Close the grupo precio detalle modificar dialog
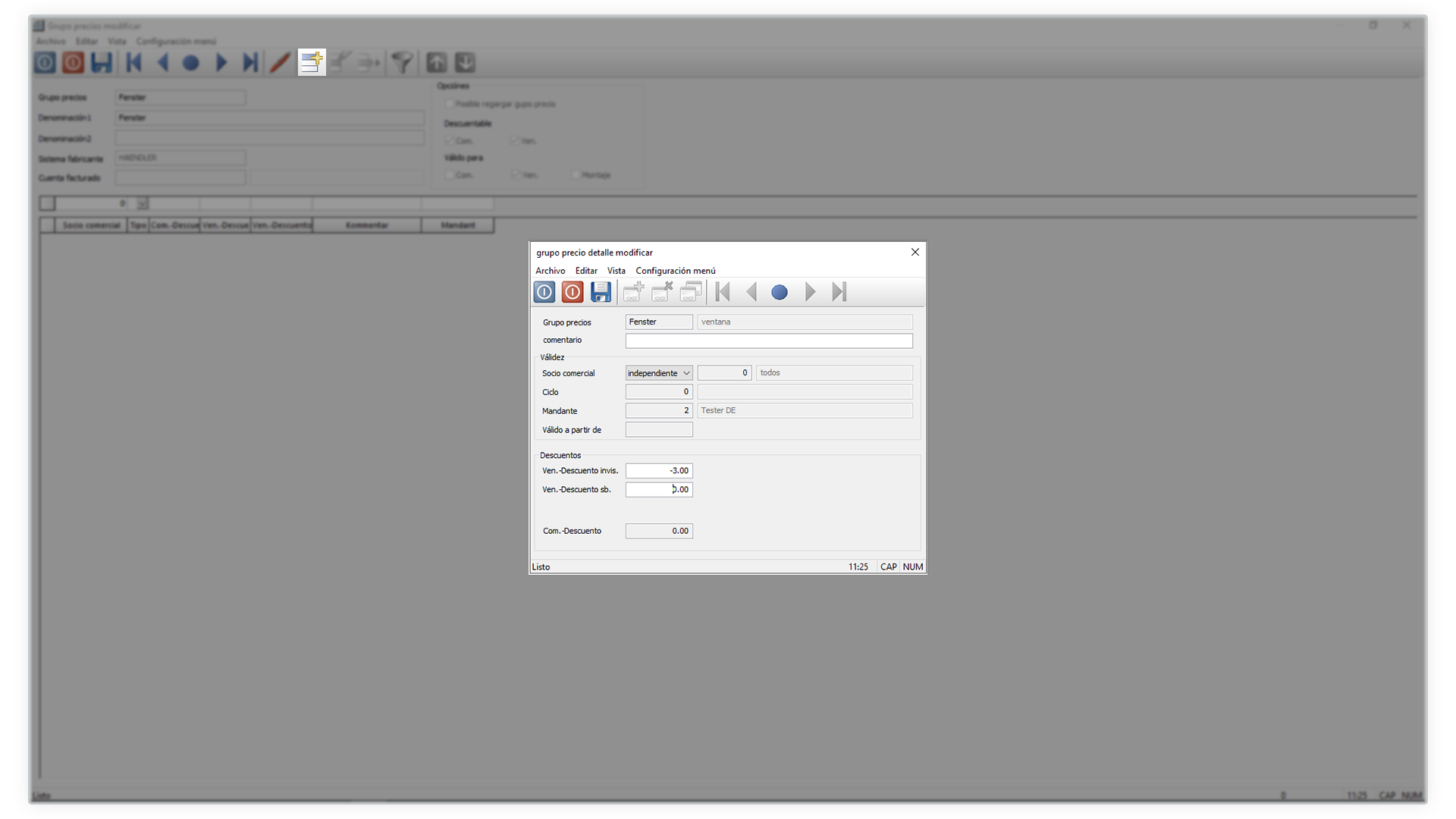This screenshot has height=819, width=1456. [915, 253]
